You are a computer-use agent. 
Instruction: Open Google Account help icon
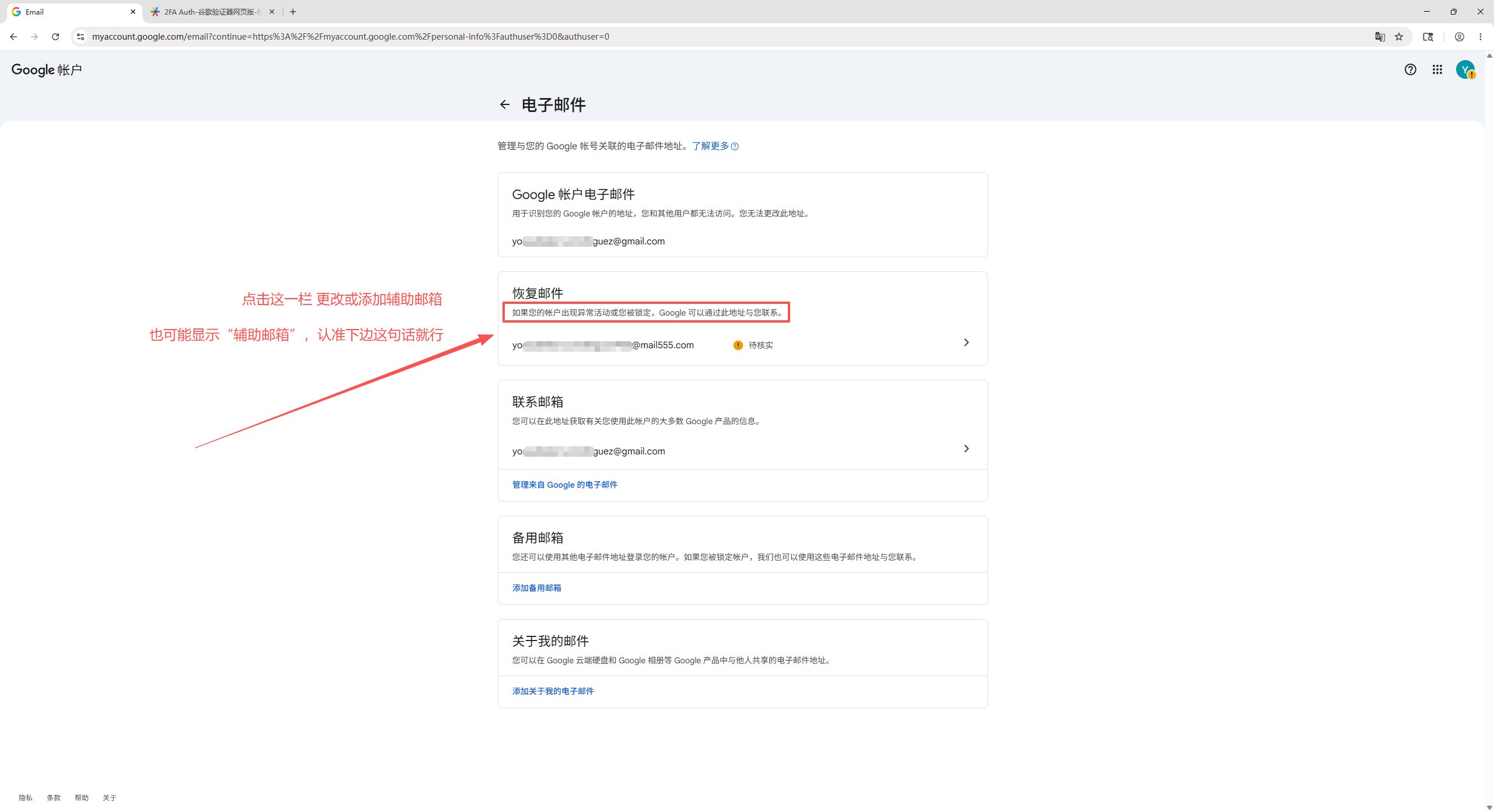point(1410,69)
